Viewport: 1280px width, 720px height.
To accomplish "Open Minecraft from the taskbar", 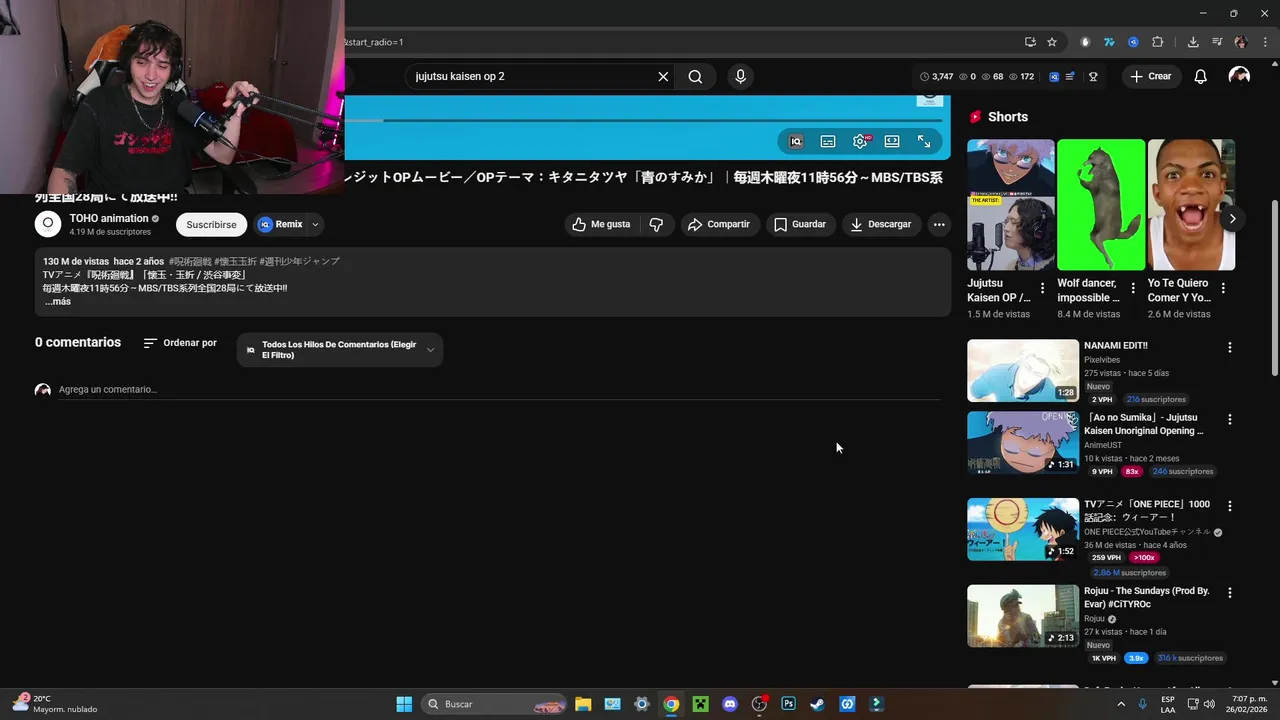I will (x=701, y=704).
